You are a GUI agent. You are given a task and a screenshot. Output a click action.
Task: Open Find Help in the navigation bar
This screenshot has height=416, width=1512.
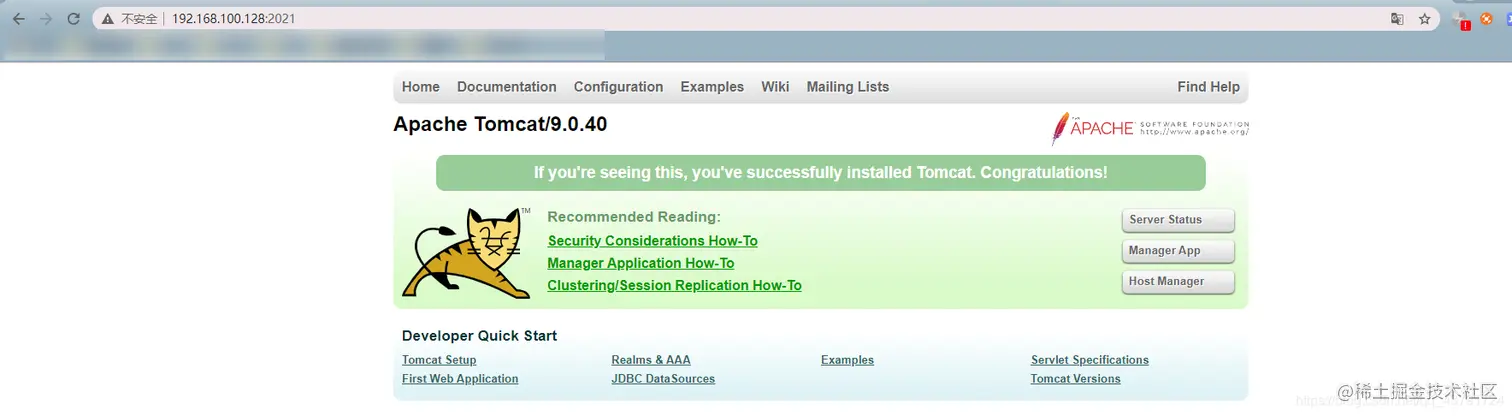coord(1208,87)
